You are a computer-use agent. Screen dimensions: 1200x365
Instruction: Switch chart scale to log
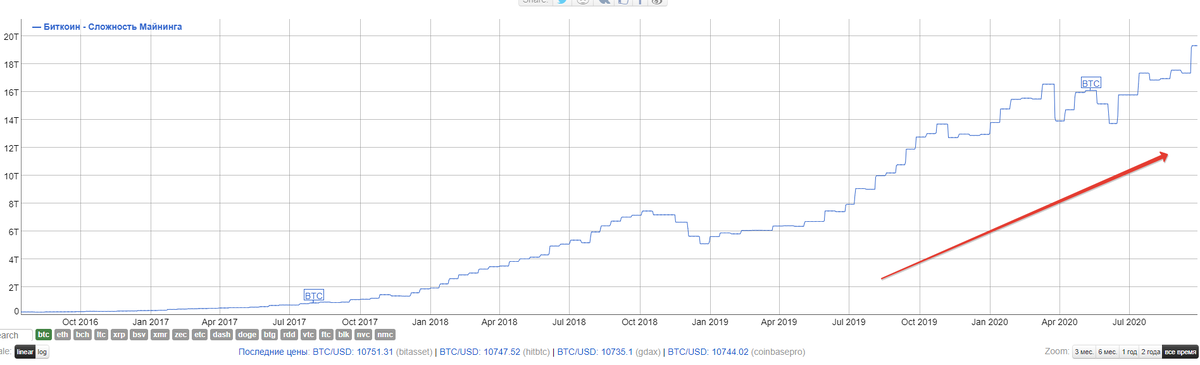[x=42, y=352]
